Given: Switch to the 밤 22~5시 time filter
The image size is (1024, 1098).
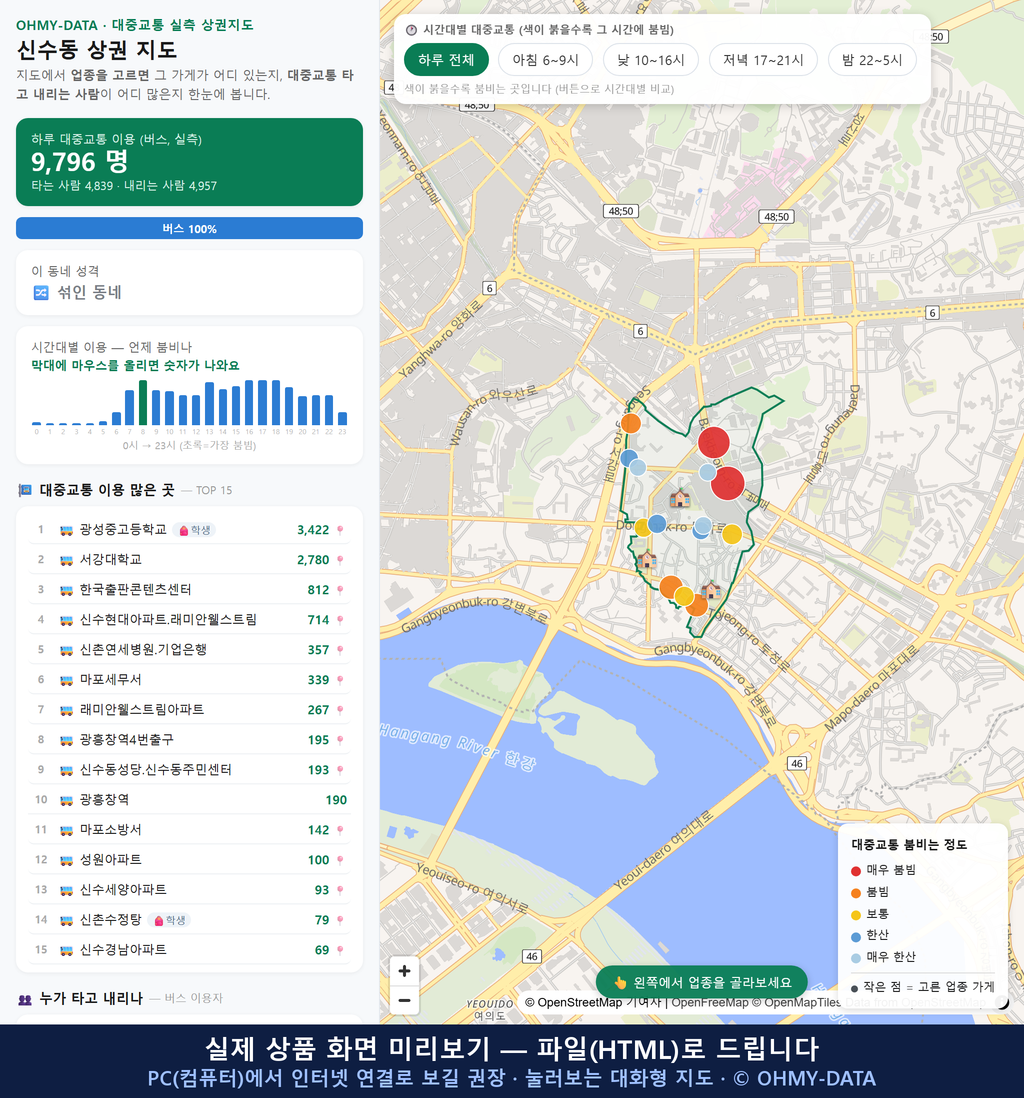Looking at the screenshot, I should click(x=872, y=60).
